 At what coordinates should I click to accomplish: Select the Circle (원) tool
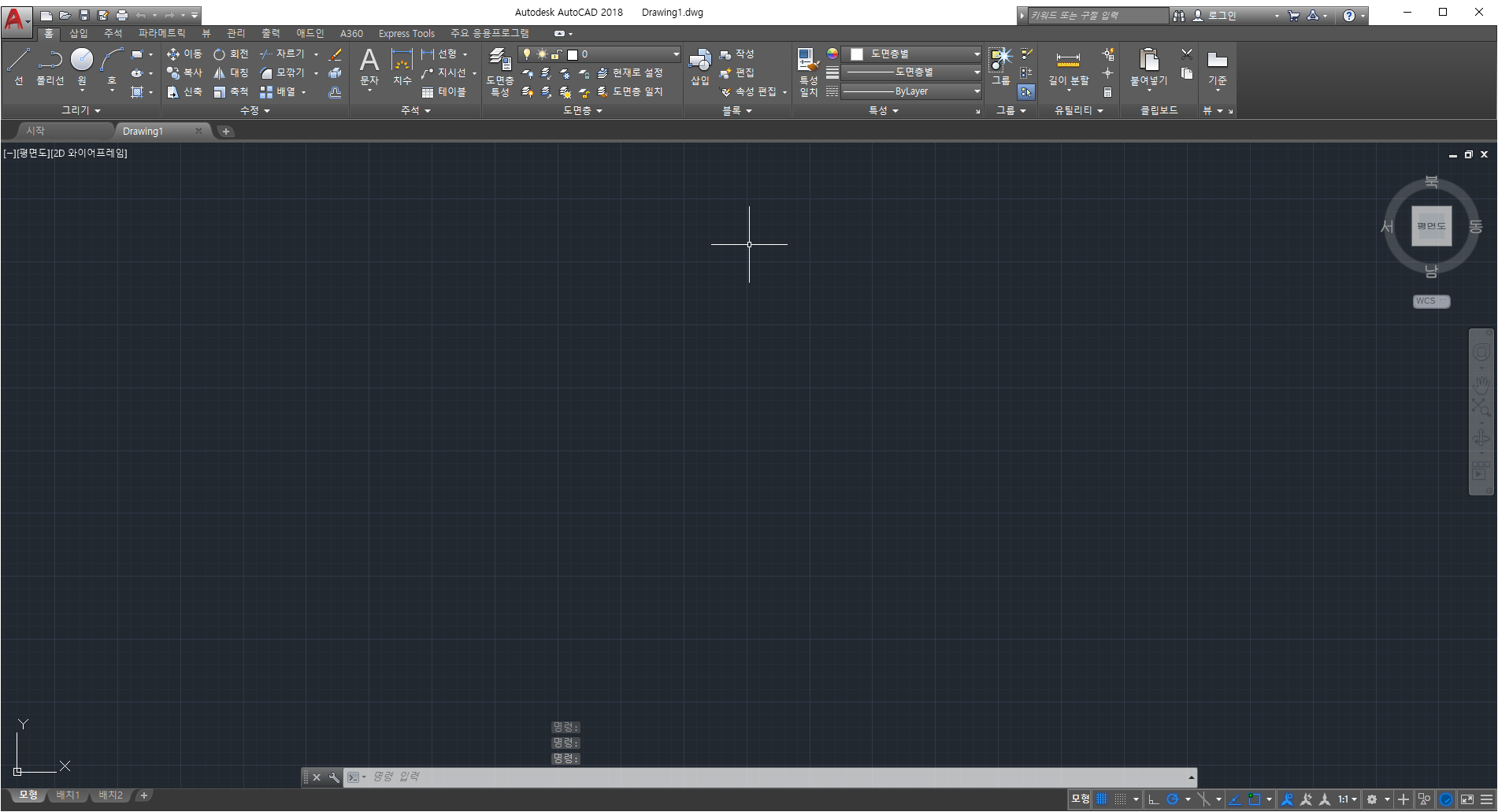coord(82,66)
